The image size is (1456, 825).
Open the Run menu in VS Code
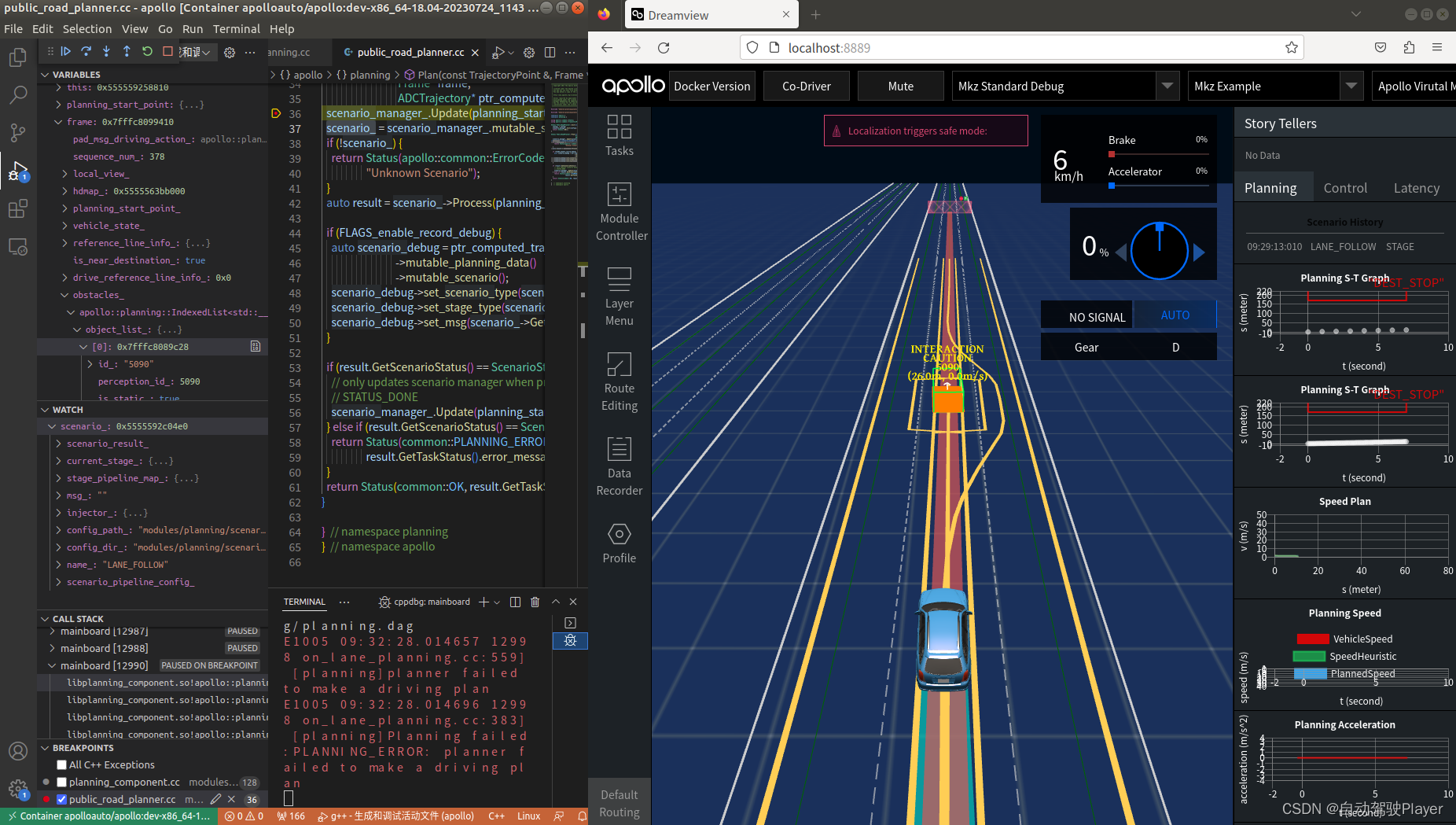[193, 28]
